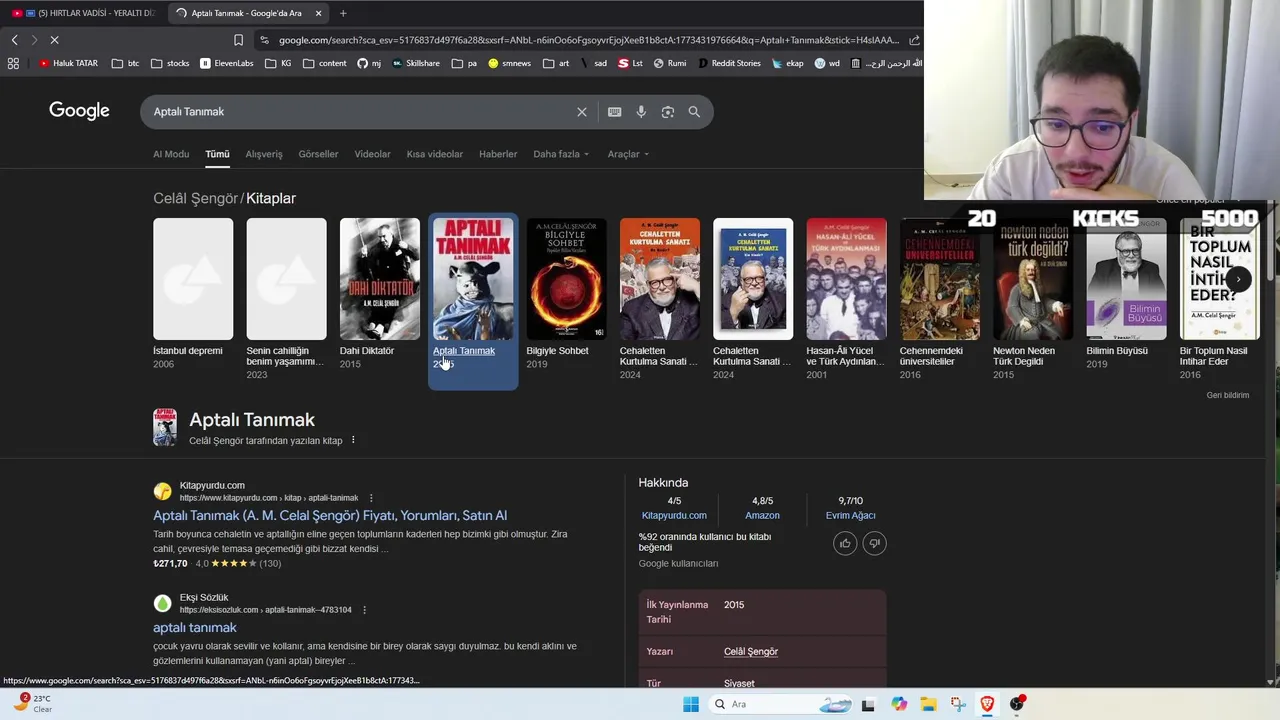
Task: Switch to the Haberler results tab
Action: tap(498, 154)
